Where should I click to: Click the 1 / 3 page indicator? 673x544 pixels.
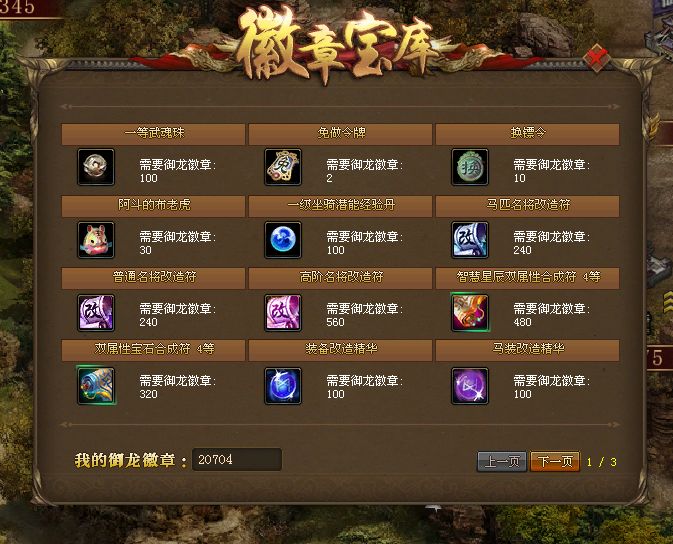[602, 462]
